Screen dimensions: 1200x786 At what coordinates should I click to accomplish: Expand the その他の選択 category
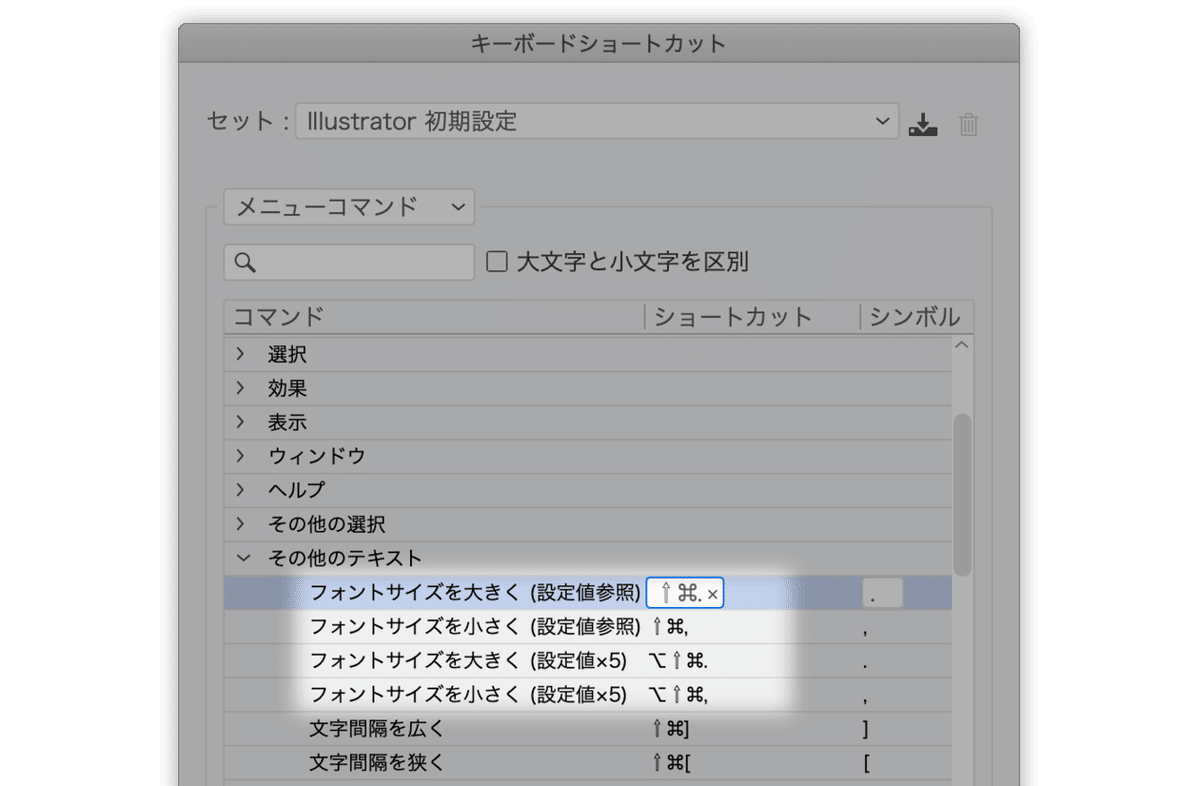[x=240, y=524]
